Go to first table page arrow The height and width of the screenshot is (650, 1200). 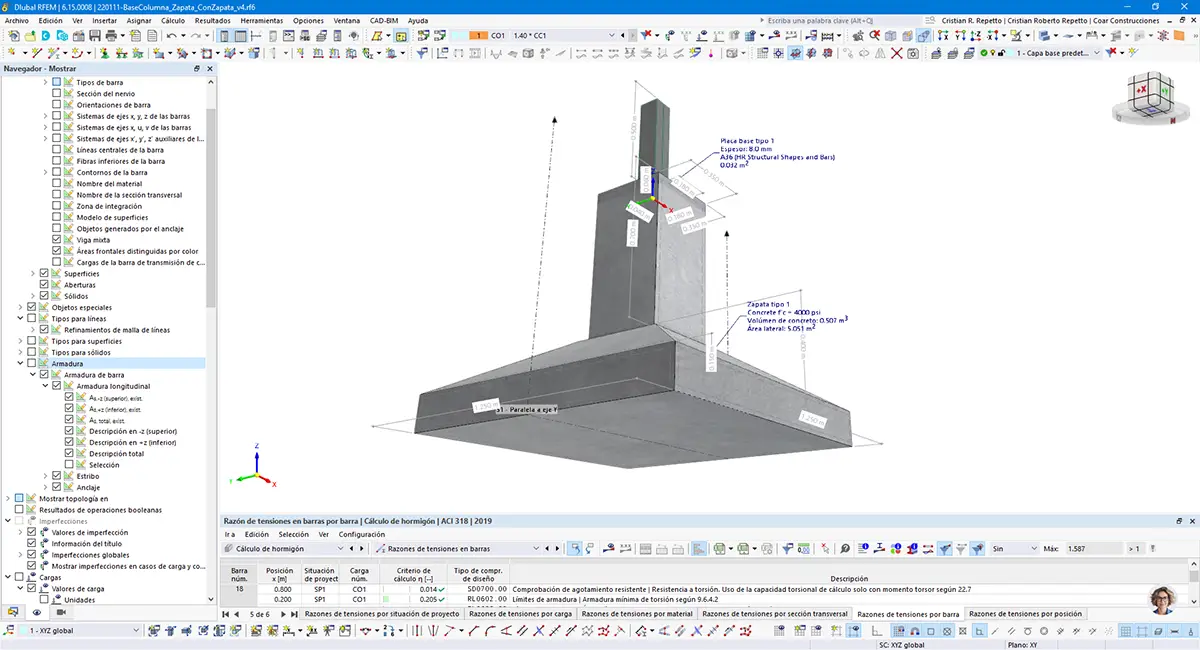[x=226, y=614]
